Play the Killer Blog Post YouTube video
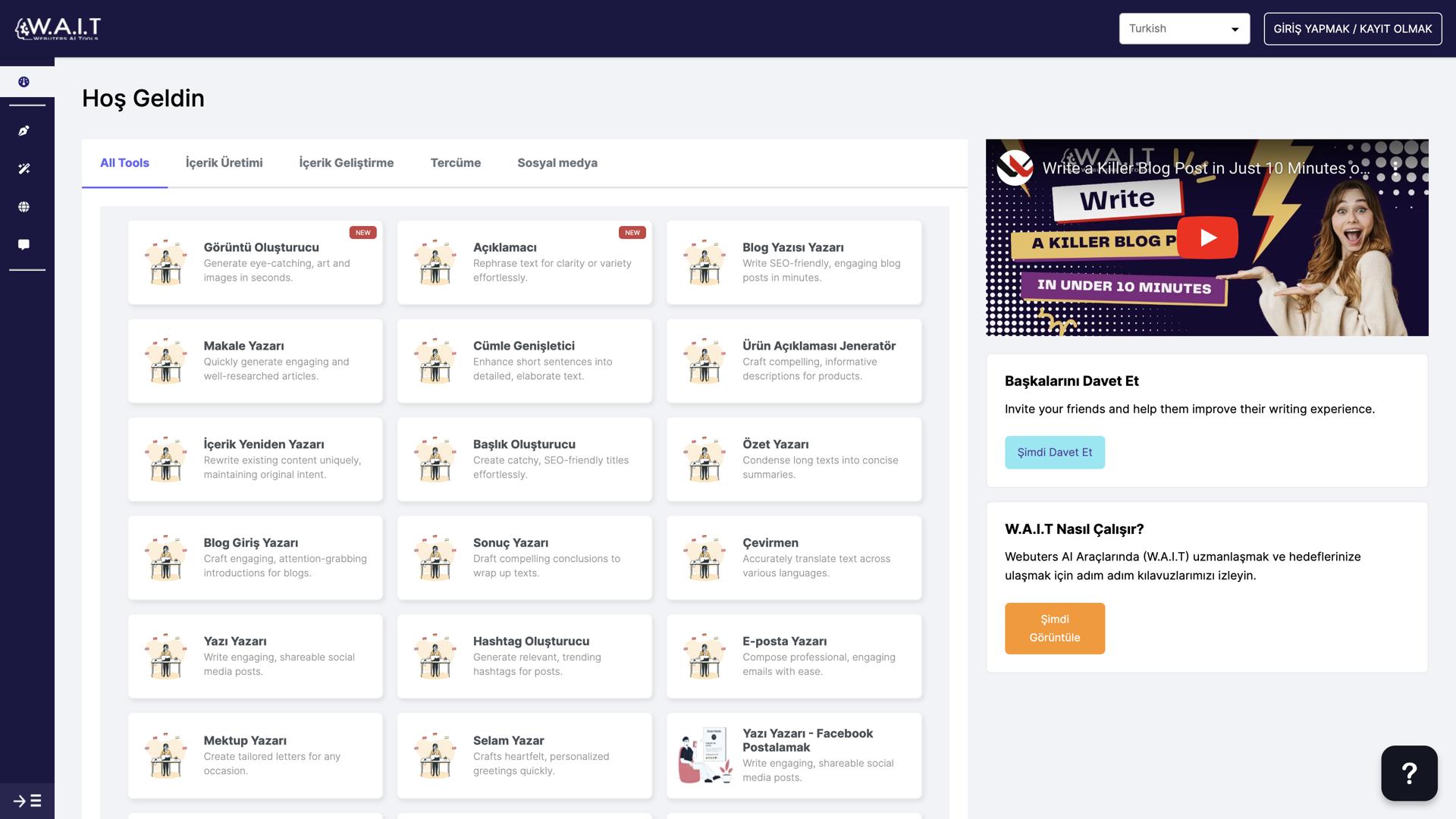1456x819 pixels. 1206,237
